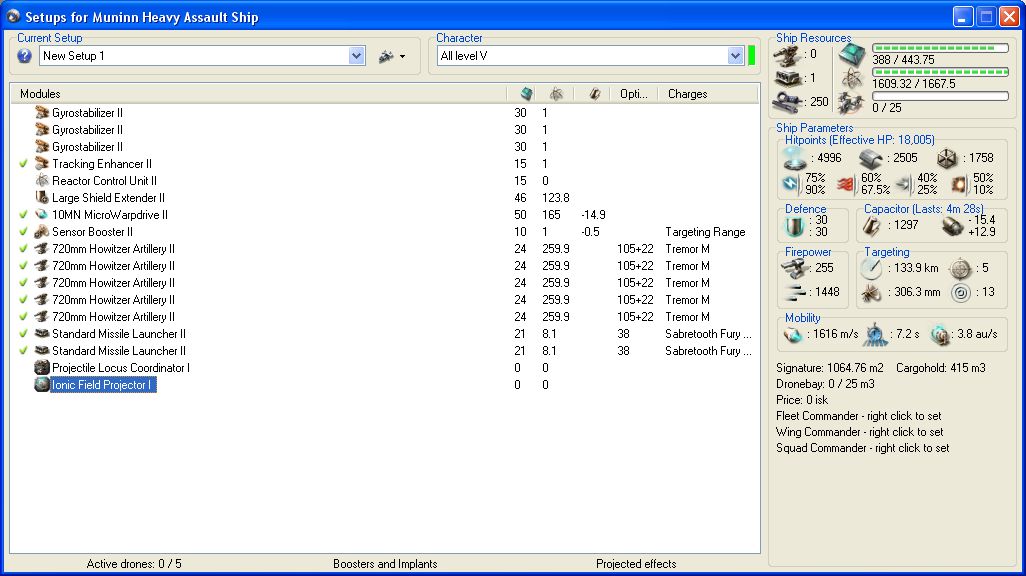Click the Defence tank icon
Viewport: 1026px width, 576px height.
point(794,226)
